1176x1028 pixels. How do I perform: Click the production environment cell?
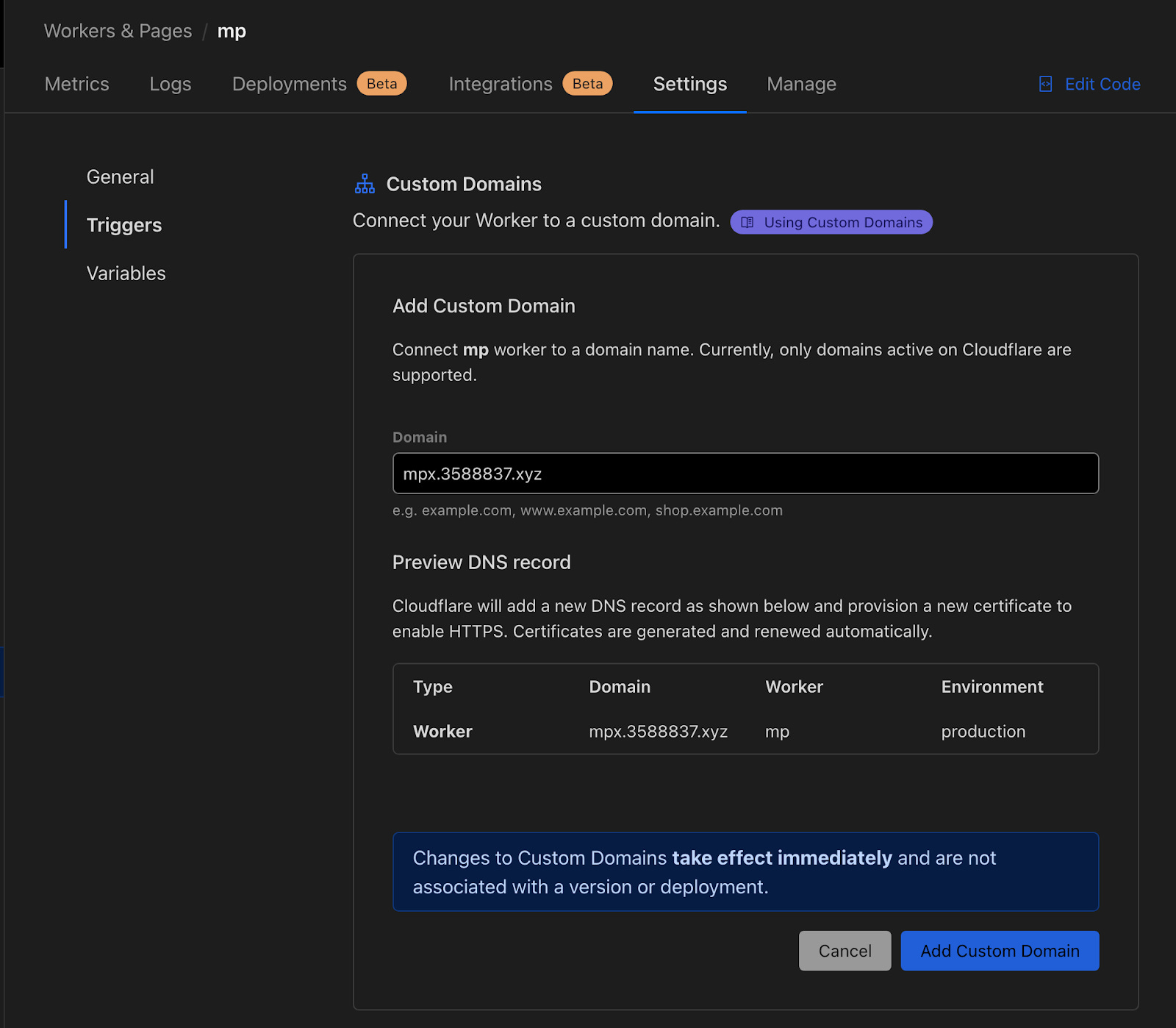click(983, 732)
